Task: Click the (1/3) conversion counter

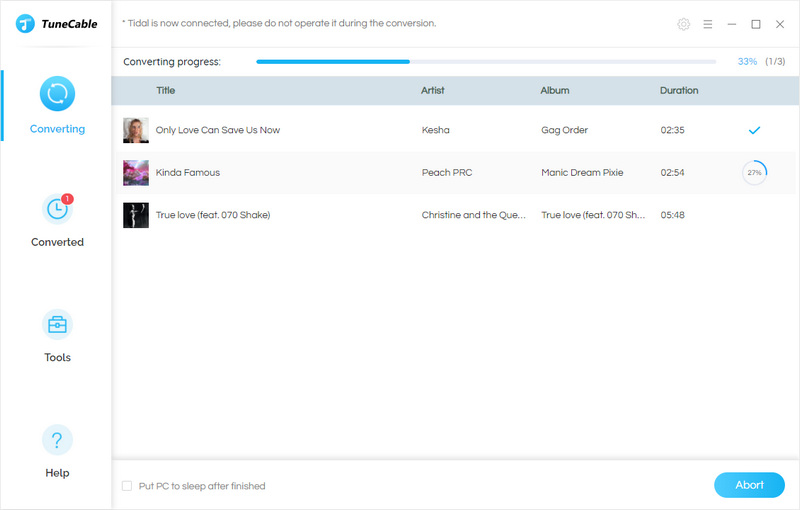Action: coord(775,62)
